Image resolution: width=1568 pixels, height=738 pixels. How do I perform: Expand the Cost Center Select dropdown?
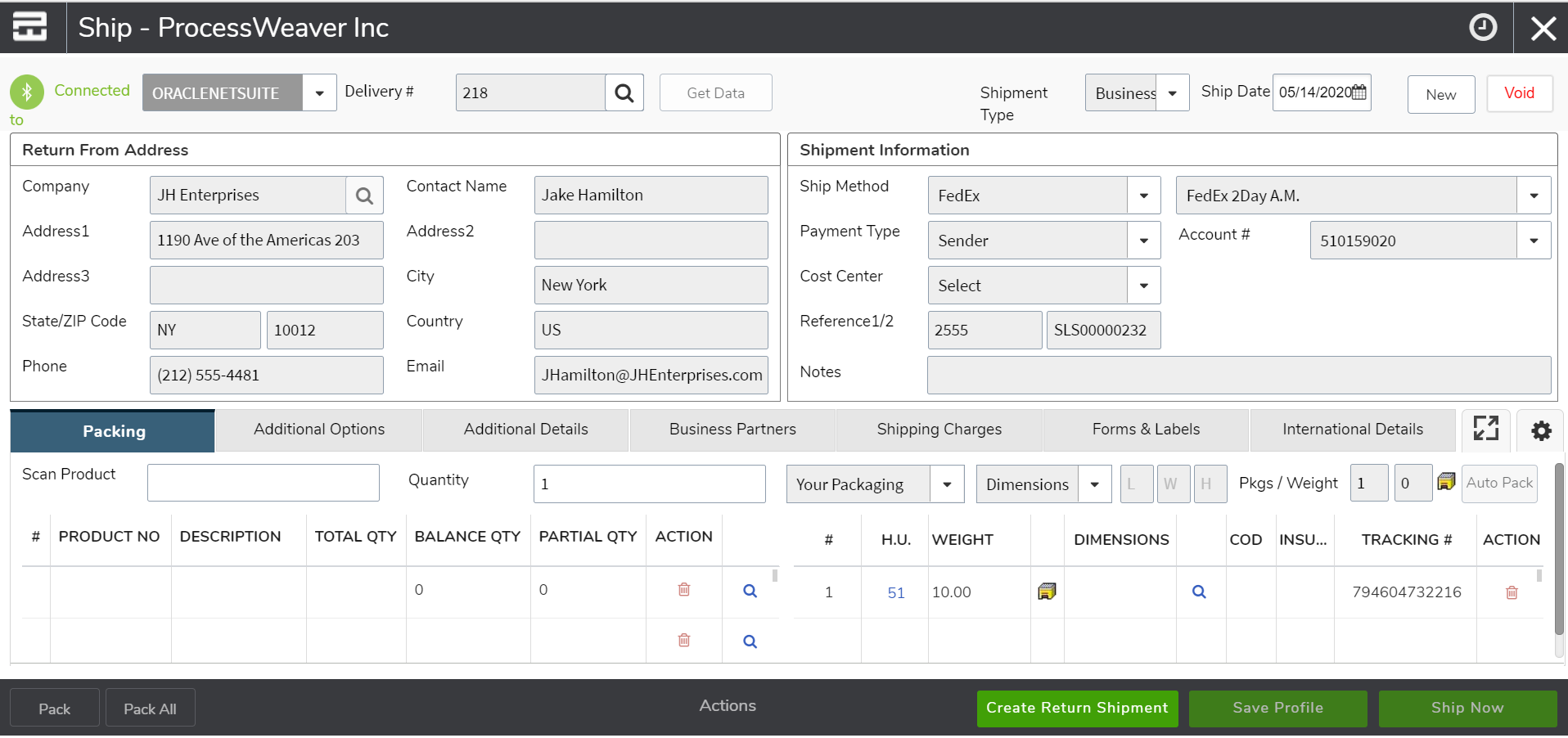[x=1143, y=286]
